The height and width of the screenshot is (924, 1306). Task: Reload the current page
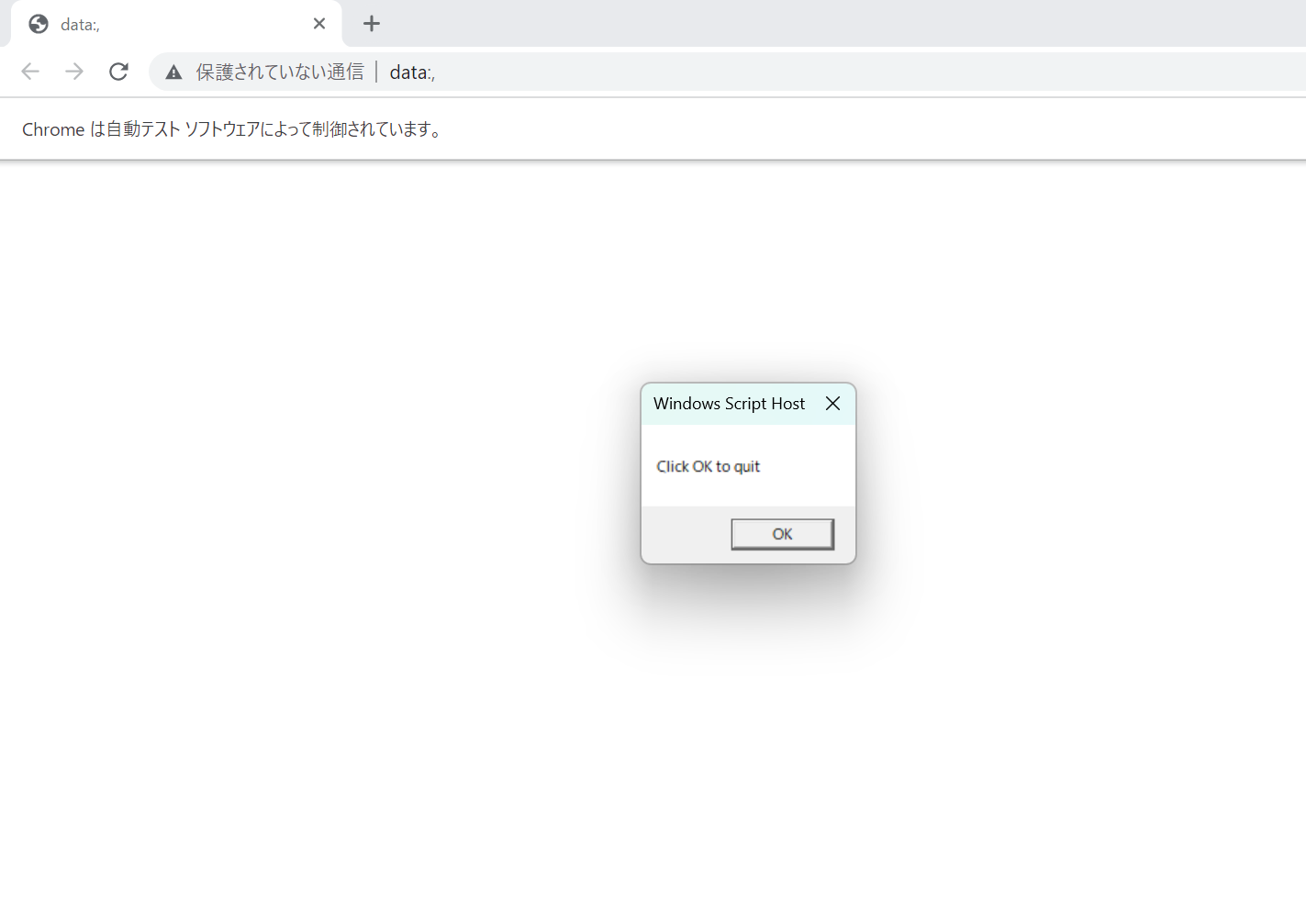point(118,71)
